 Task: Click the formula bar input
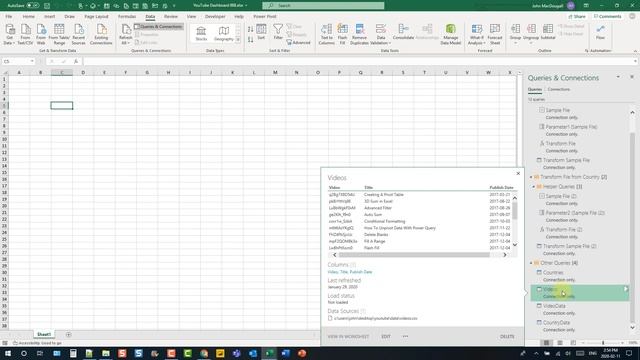point(359,61)
